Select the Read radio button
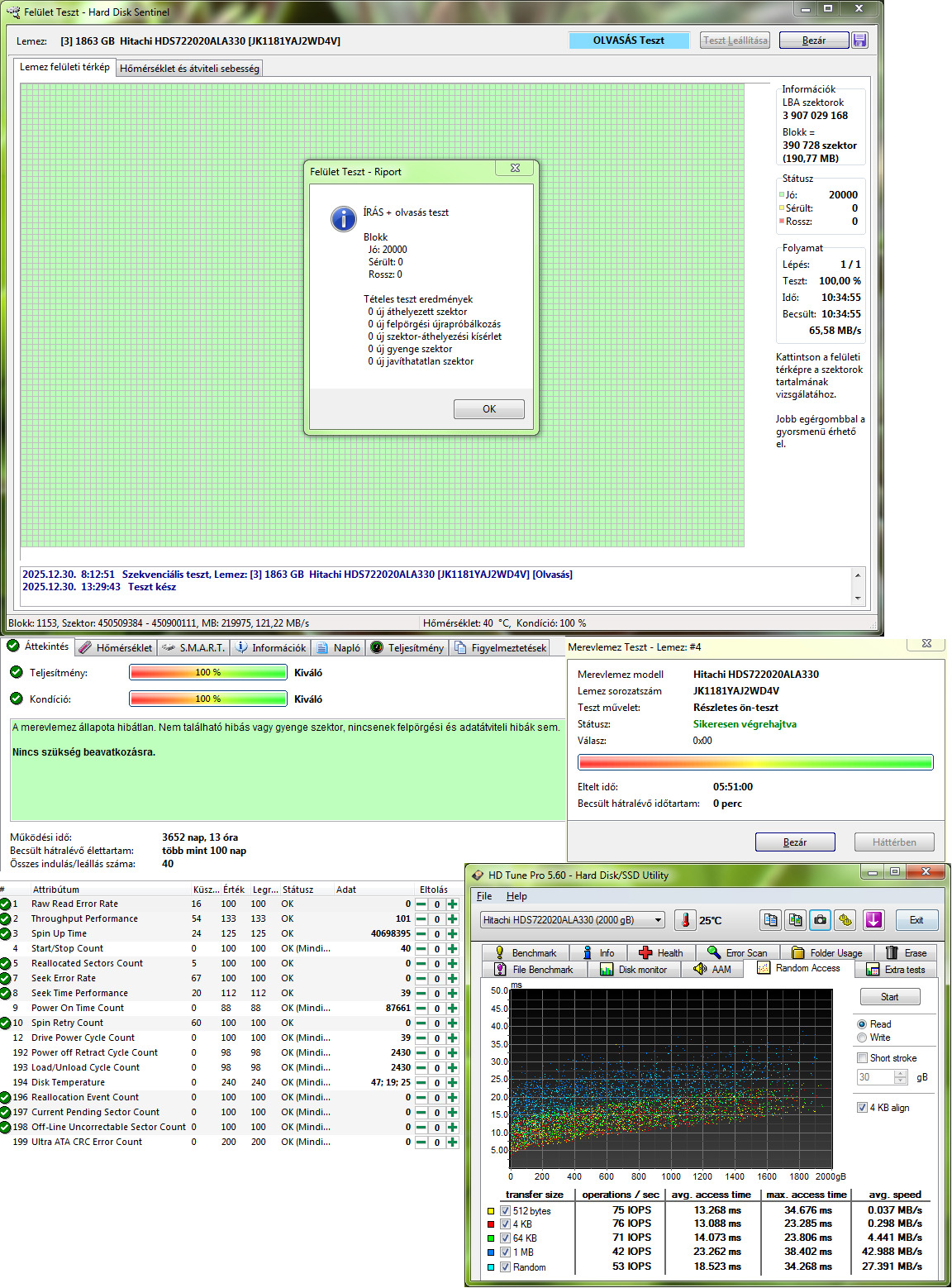Viewport: 952px width, 1288px height. coord(862,1024)
